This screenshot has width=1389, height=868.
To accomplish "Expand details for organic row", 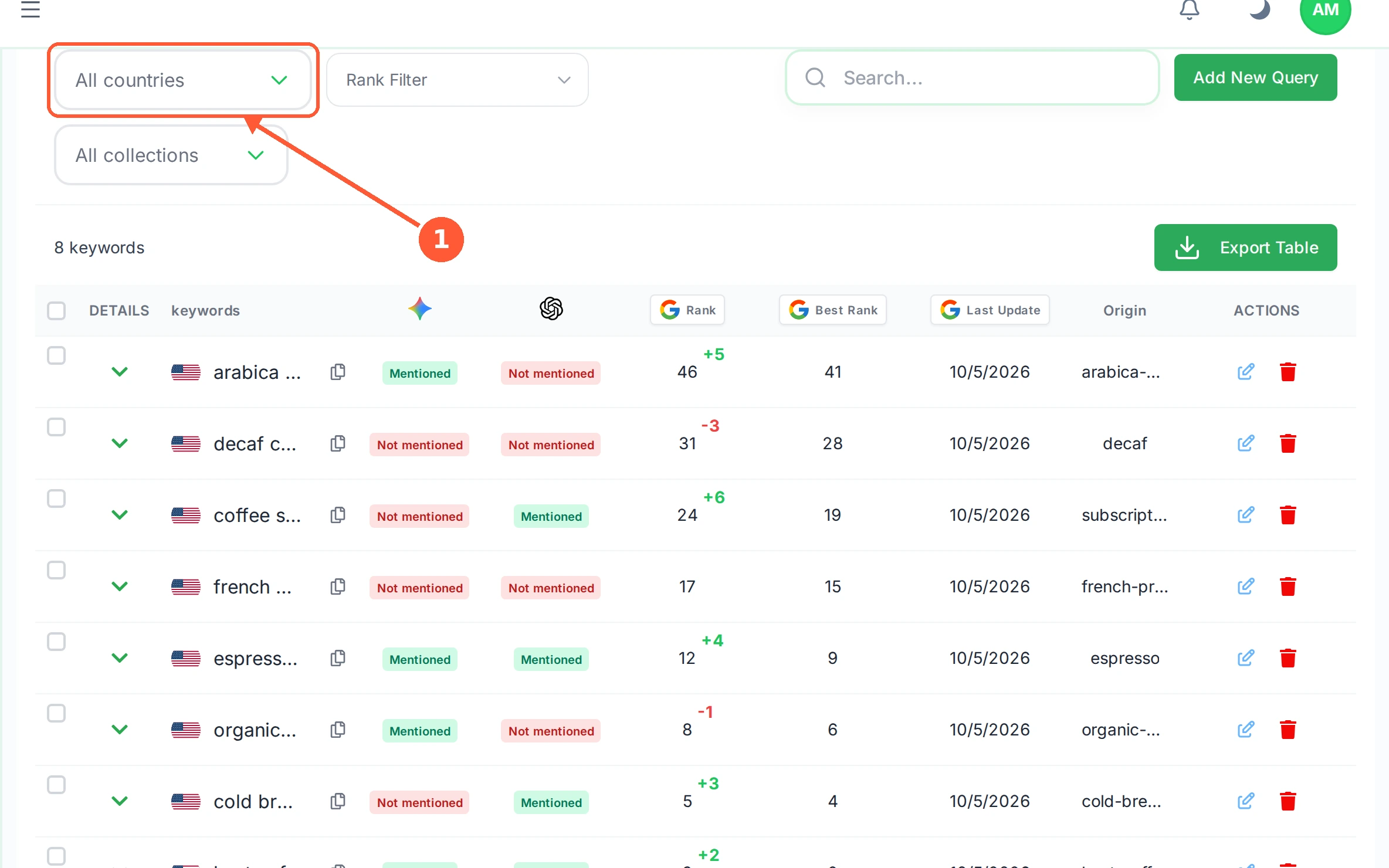I will coord(120,730).
